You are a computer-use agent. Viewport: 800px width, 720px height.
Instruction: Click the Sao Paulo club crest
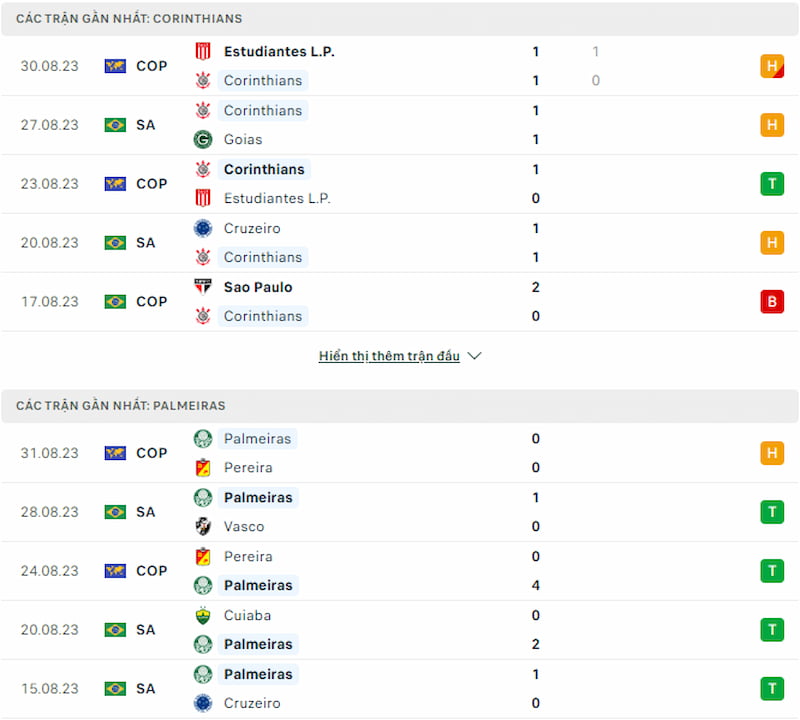point(203,287)
